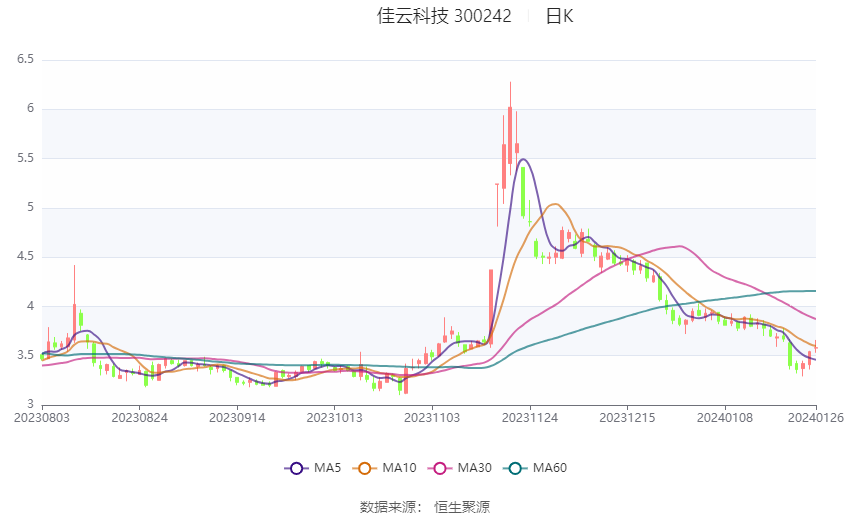Screen dimensions: 850x517
Task: Click the 5.5 price axis label
Action: tap(25, 158)
